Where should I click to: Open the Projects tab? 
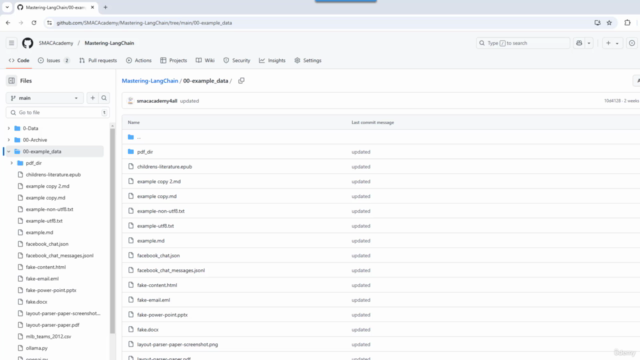173,60
